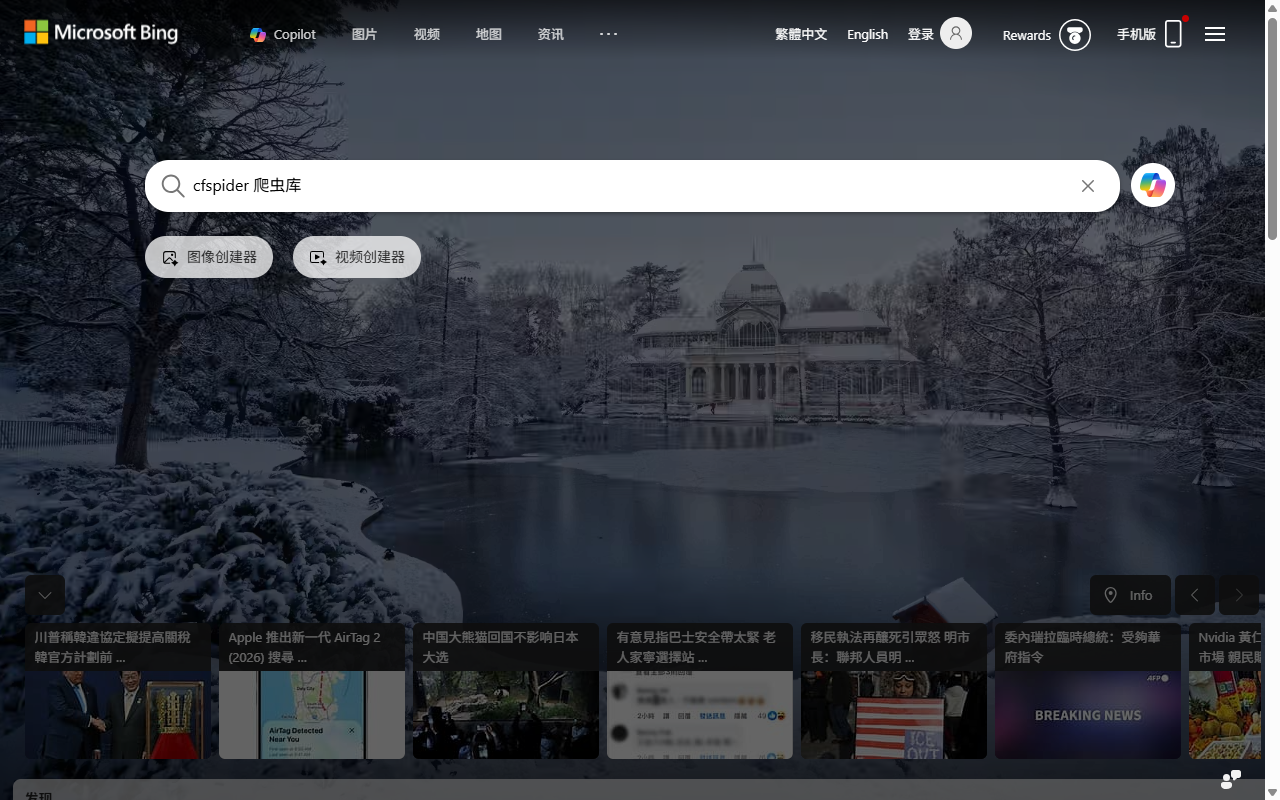Show previous background image with left arrow
This screenshot has height=800, width=1280.
pyautogui.click(x=1194, y=595)
